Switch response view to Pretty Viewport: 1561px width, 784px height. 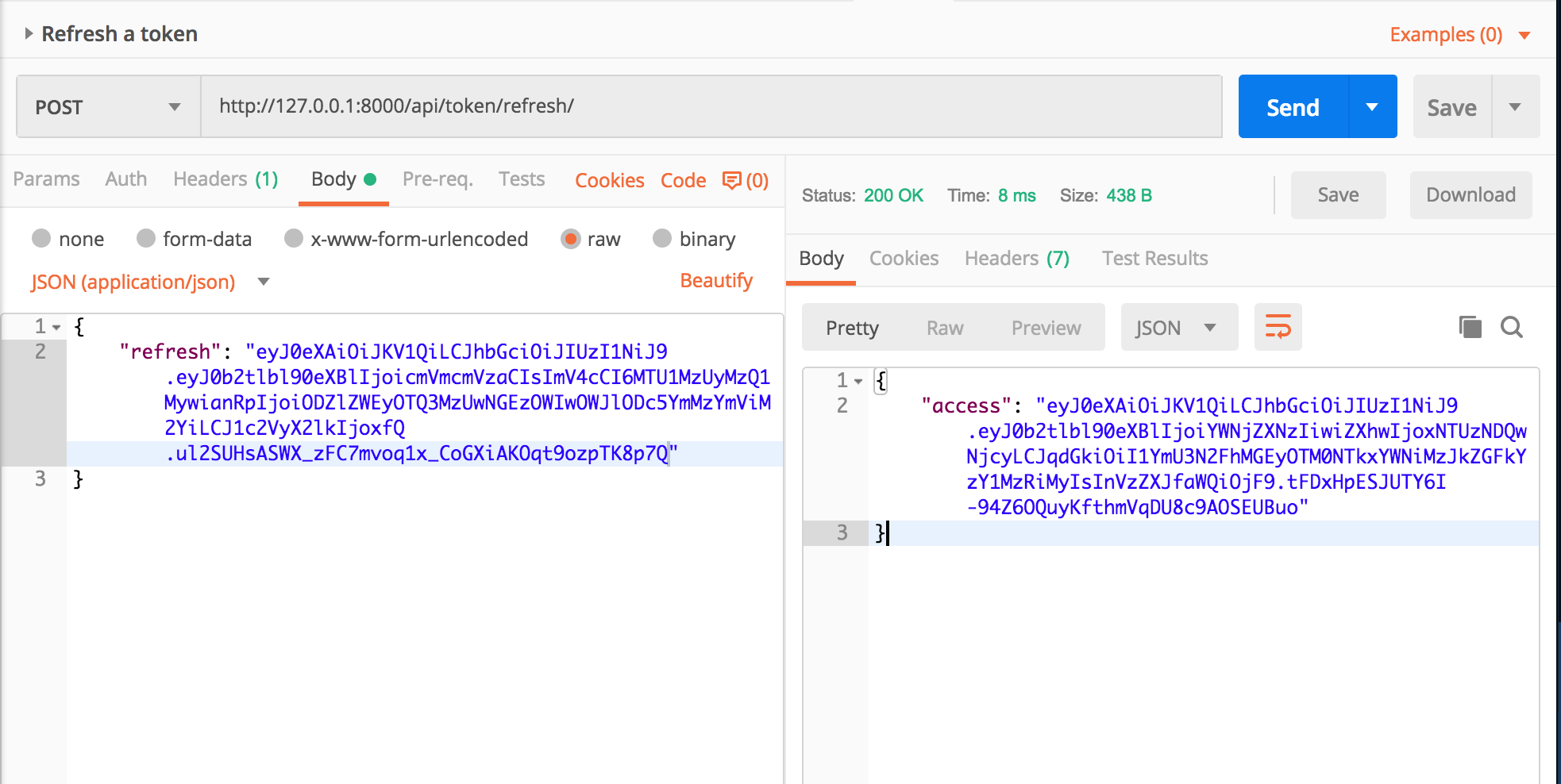coord(852,328)
